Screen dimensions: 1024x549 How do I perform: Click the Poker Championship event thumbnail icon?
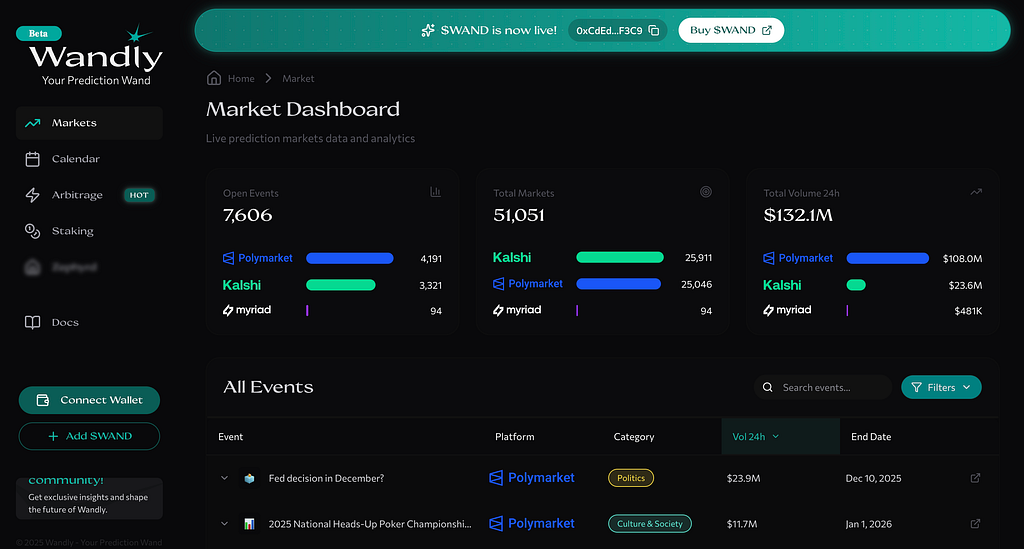click(249, 524)
